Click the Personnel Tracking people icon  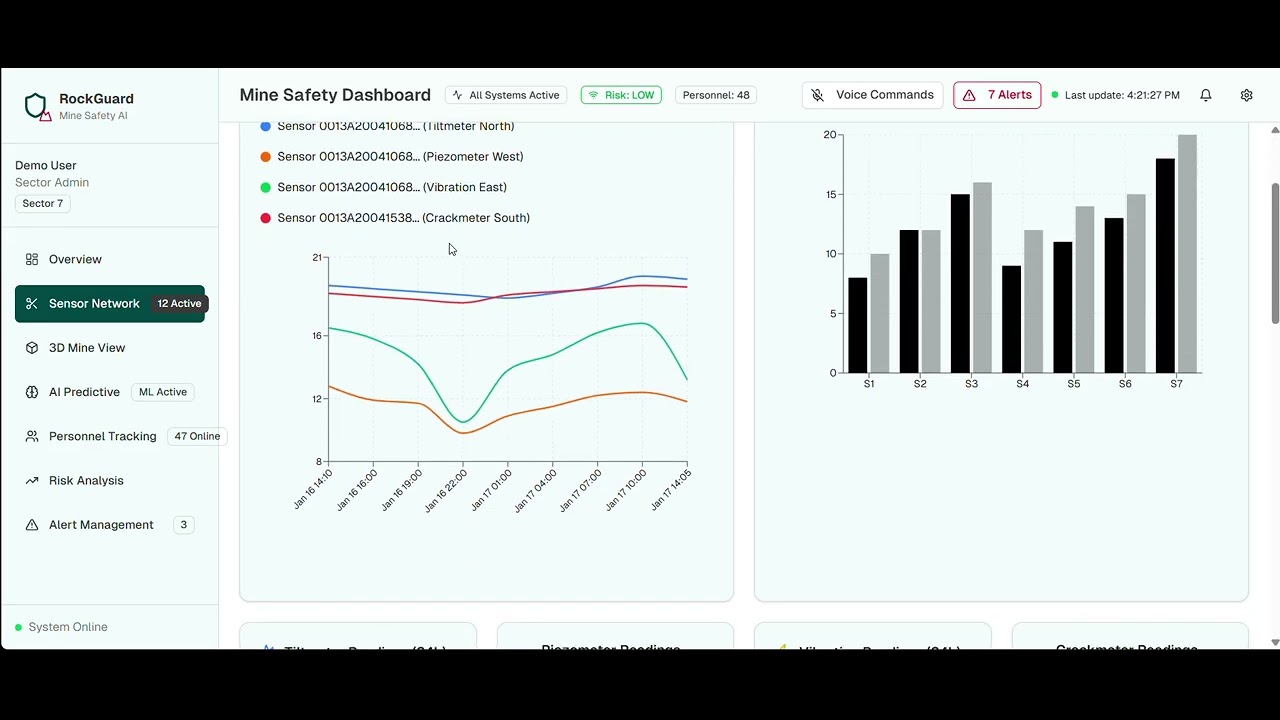coord(32,436)
